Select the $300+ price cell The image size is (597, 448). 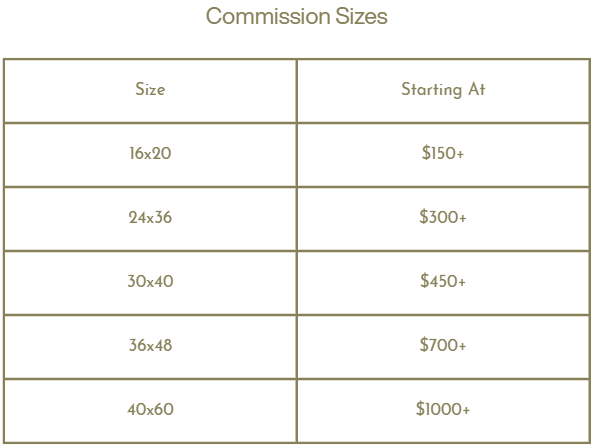443,217
